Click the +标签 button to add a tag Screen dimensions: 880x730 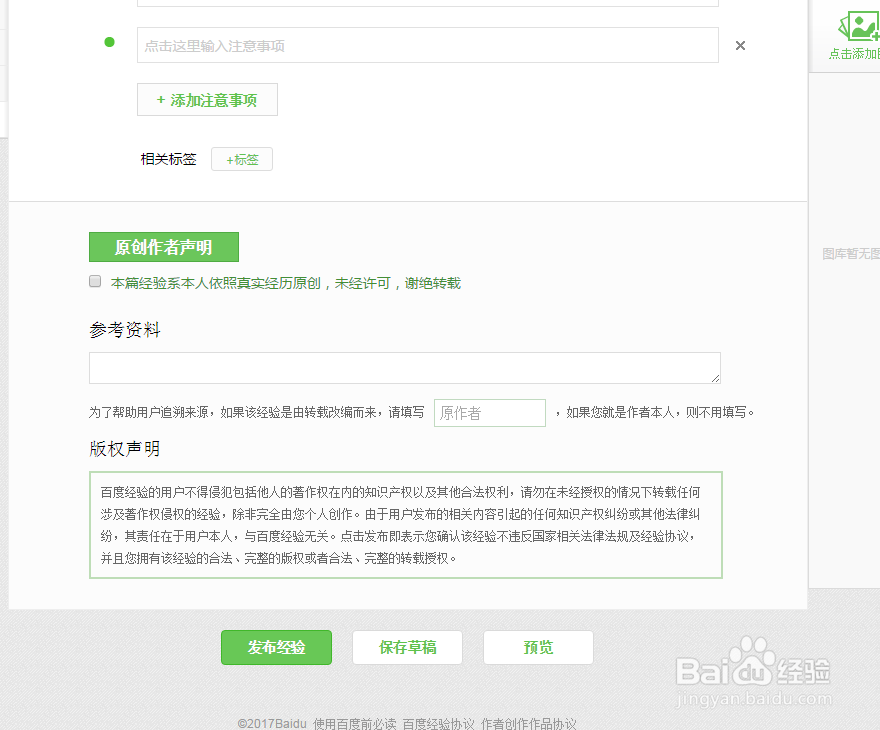coord(241,159)
